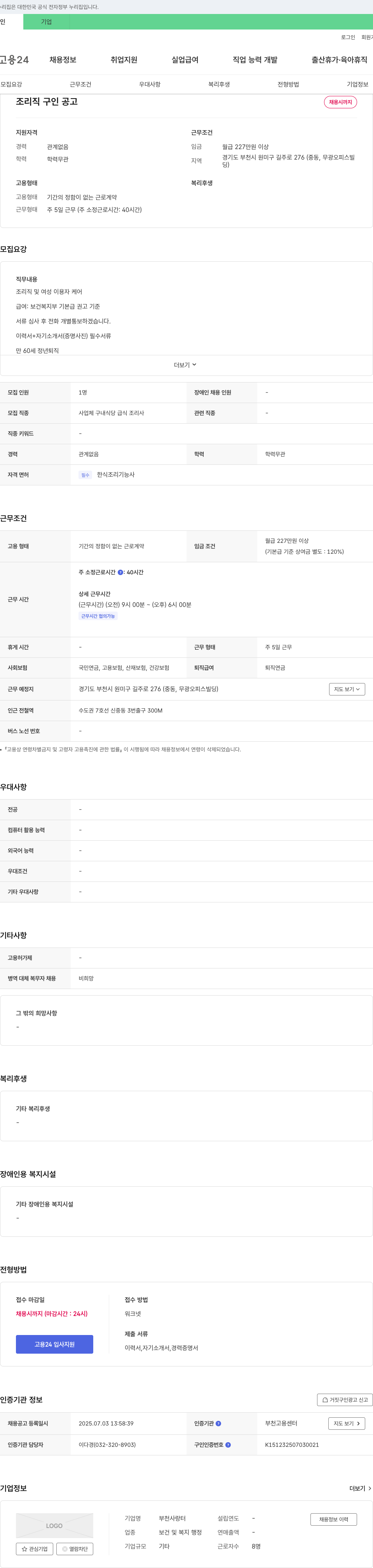Select the company name '부천사랑터'
373x1568 pixels.
tap(173, 1518)
